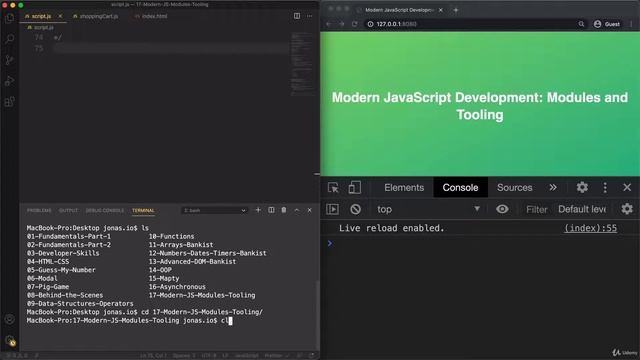Close the DevTools panel

(627, 187)
